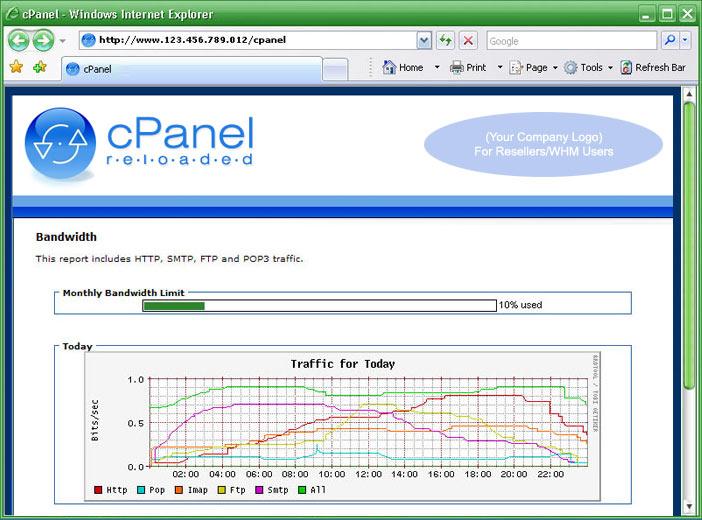Click the address bar URL field

click(247, 40)
